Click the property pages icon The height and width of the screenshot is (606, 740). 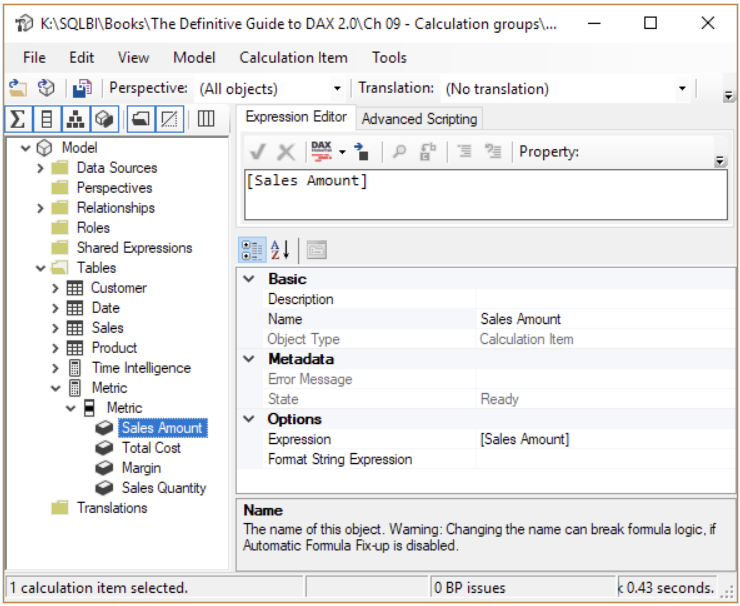click(317, 250)
